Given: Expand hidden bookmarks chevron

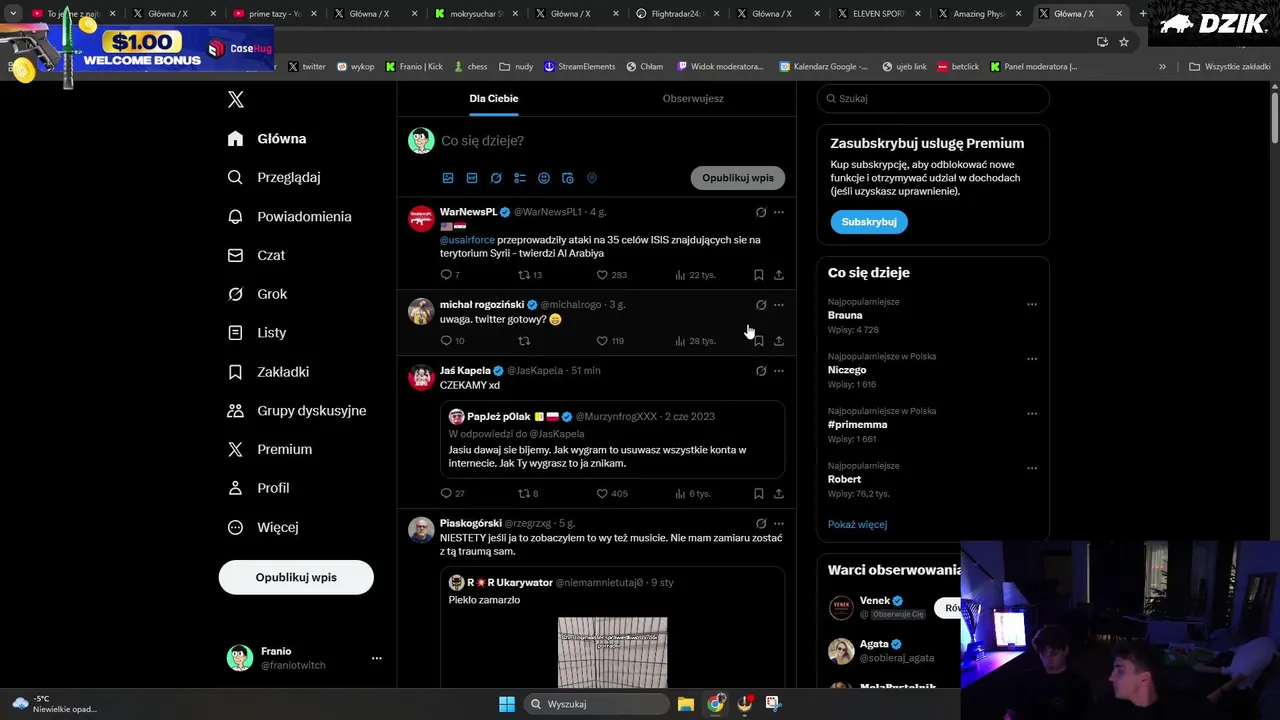Looking at the screenshot, I should click(x=1162, y=66).
